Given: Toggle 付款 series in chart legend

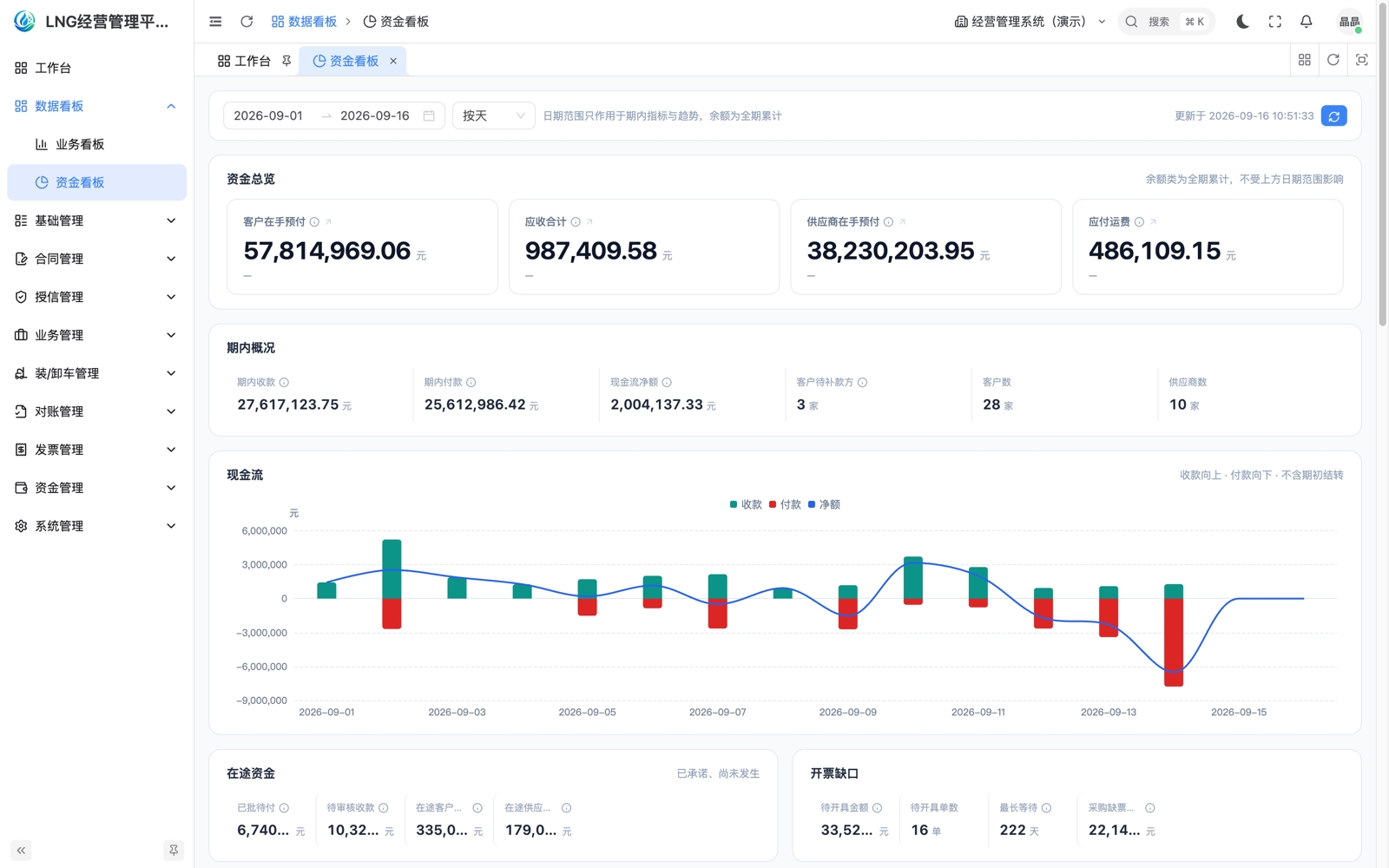Looking at the screenshot, I should point(785,504).
